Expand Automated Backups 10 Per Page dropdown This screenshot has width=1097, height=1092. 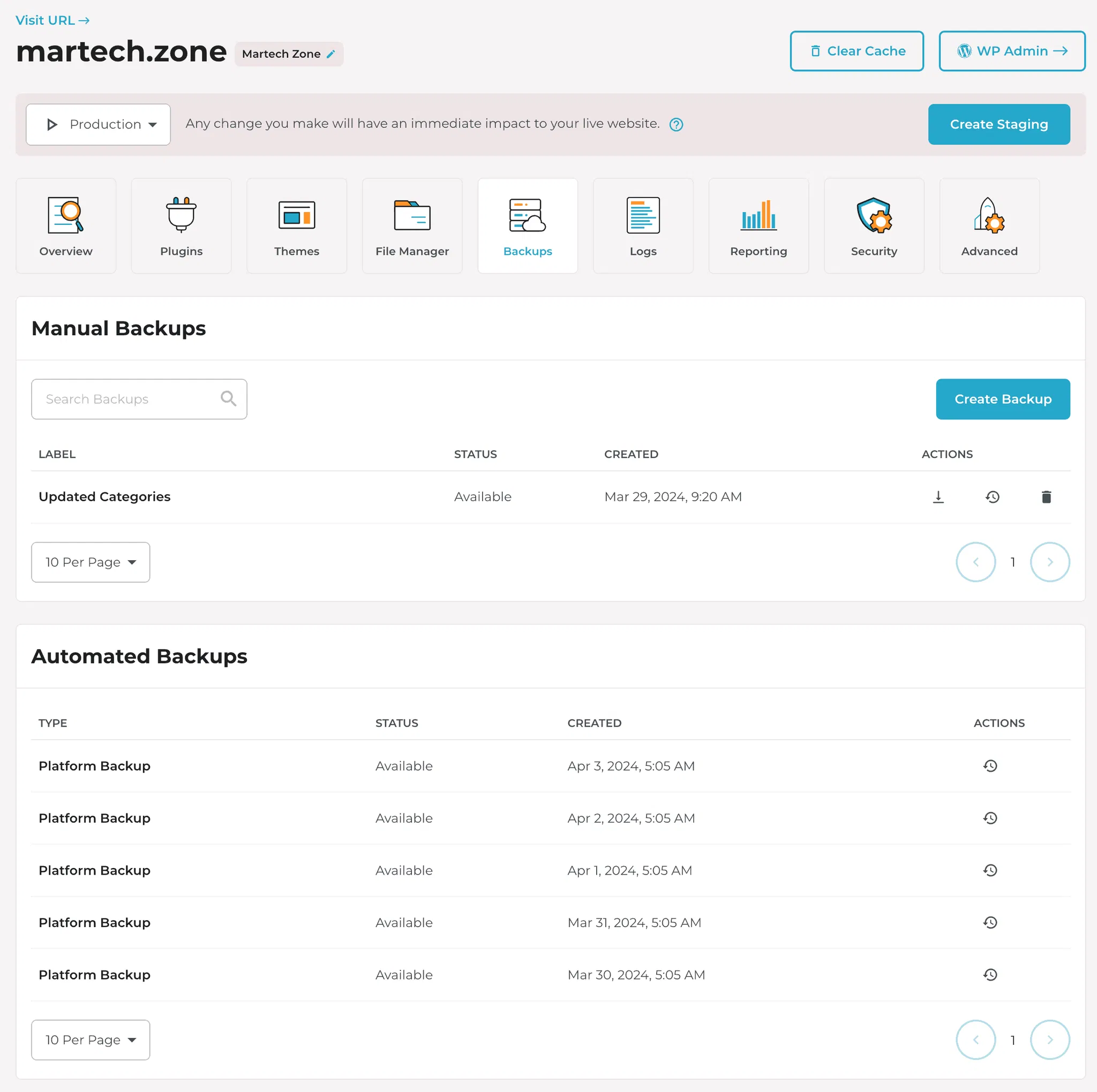[91, 1040]
